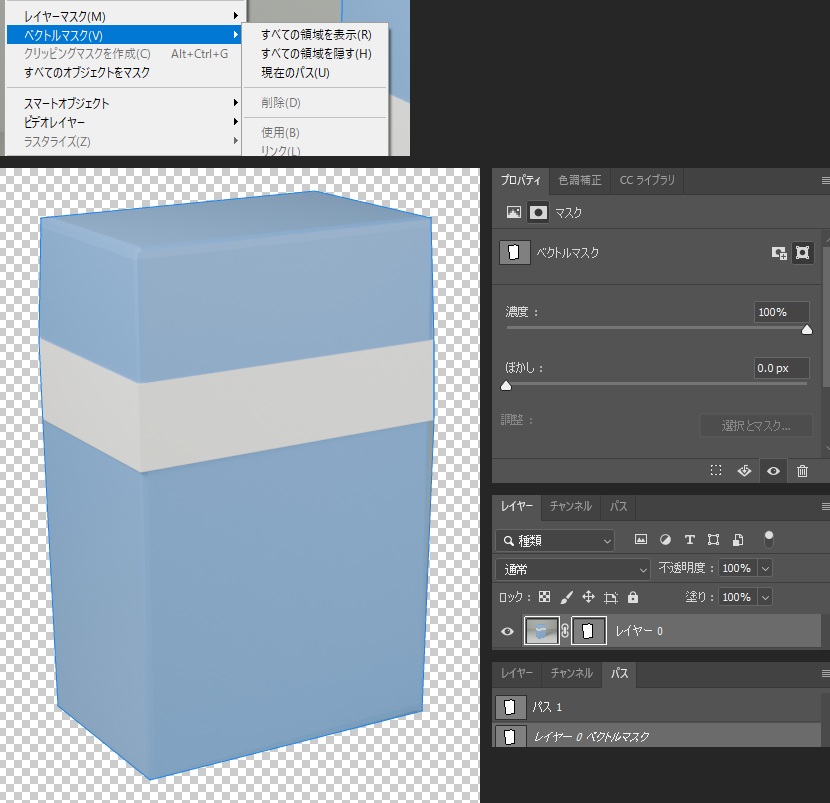Open the 塗り fill dropdown arrow
Screen dimensions: 830x803
(765, 598)
